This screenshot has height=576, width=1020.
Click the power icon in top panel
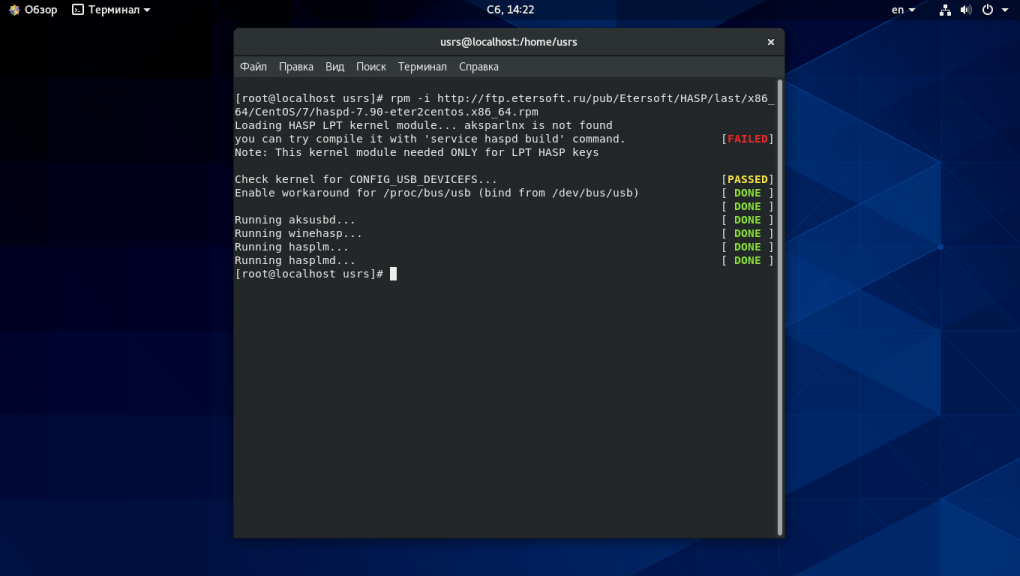pyautogui.click(x=987, y=10)
